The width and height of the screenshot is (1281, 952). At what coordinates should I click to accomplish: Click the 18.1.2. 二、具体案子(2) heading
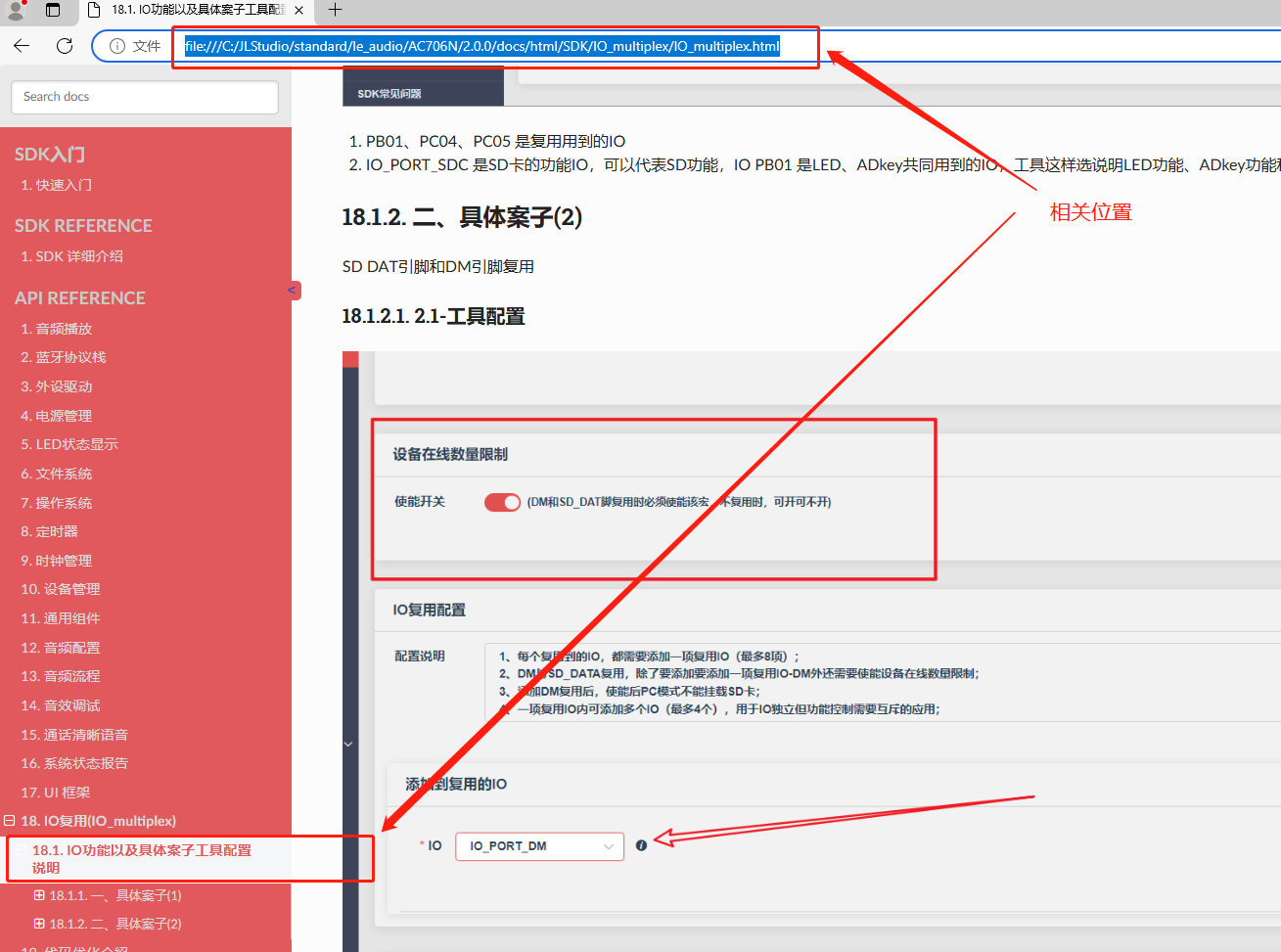click(462, 217)
